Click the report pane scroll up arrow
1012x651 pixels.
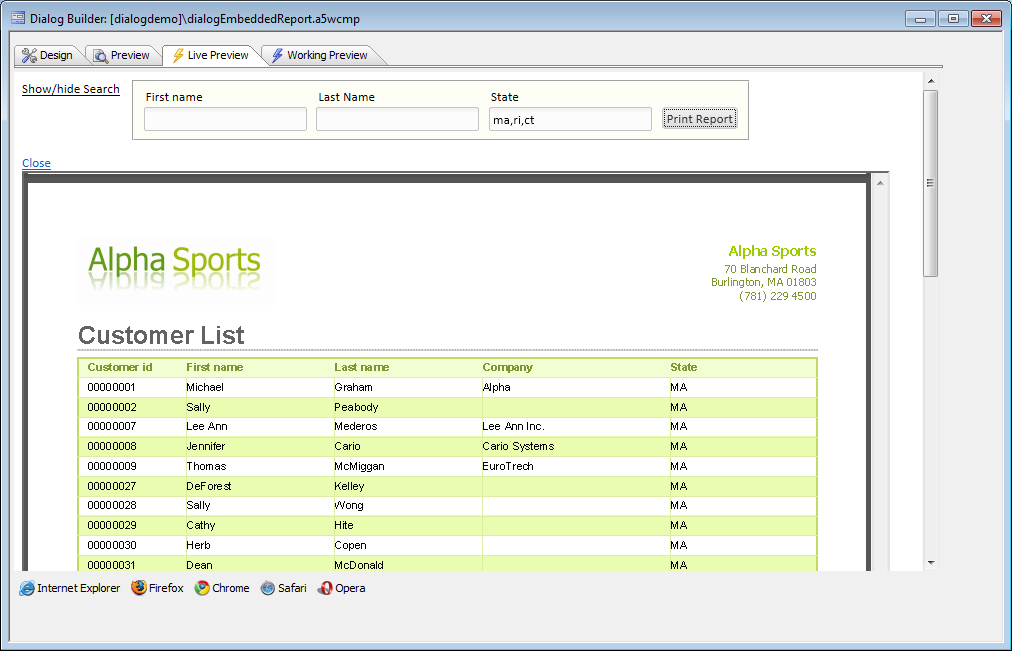880,183
